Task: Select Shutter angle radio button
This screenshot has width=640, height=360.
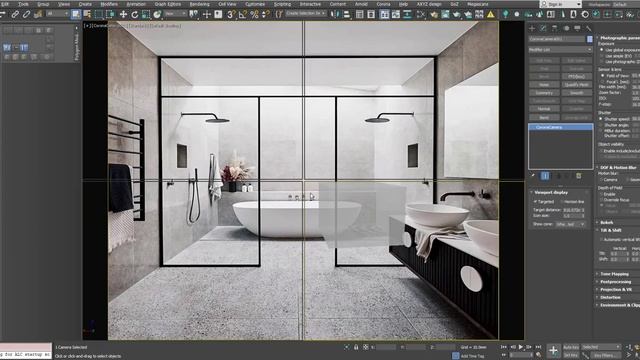Action: pos(601,125)
